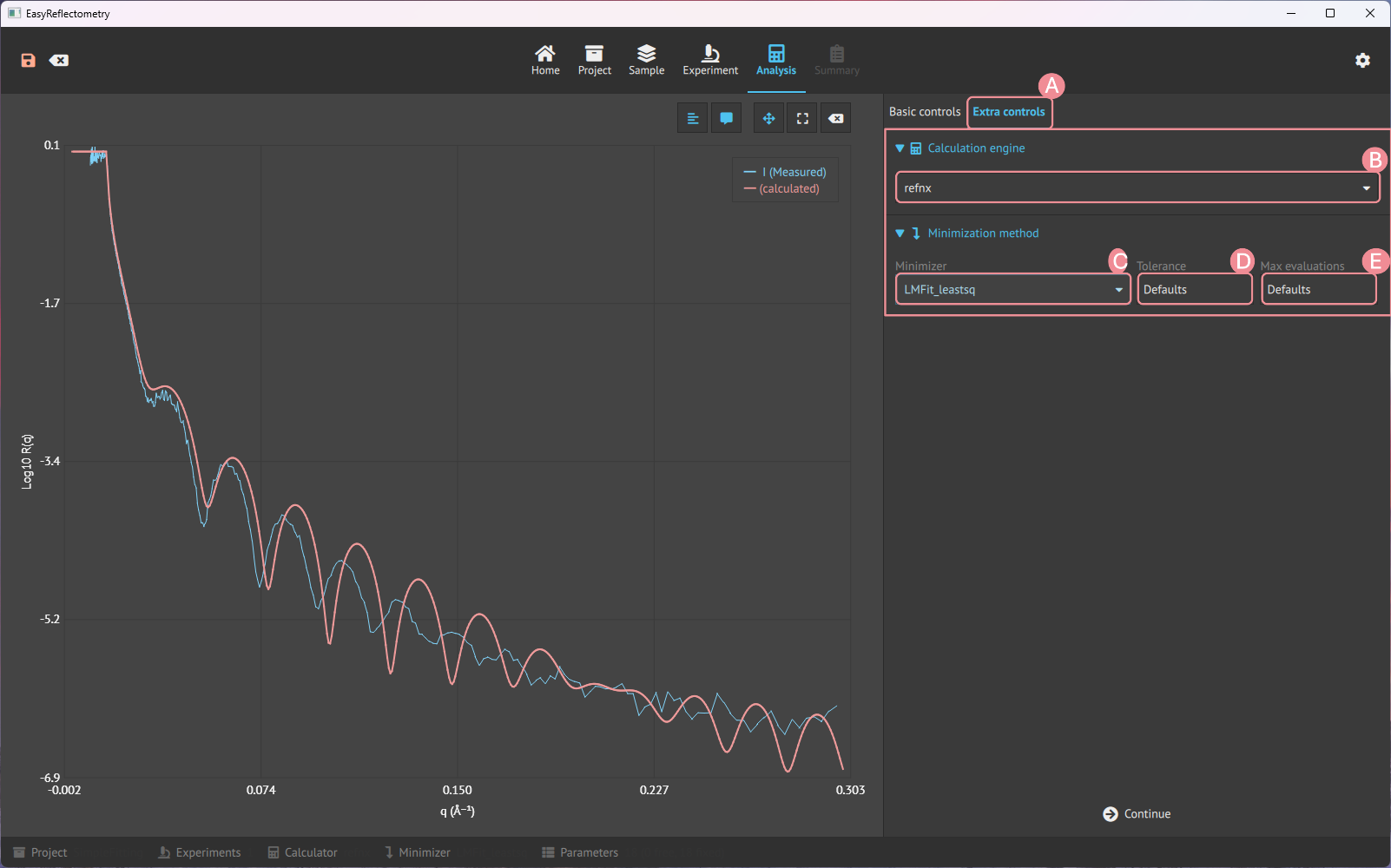Click the Home navigation icon
The height and width of the screenshot is (868, 1391).
pos(544,59)
